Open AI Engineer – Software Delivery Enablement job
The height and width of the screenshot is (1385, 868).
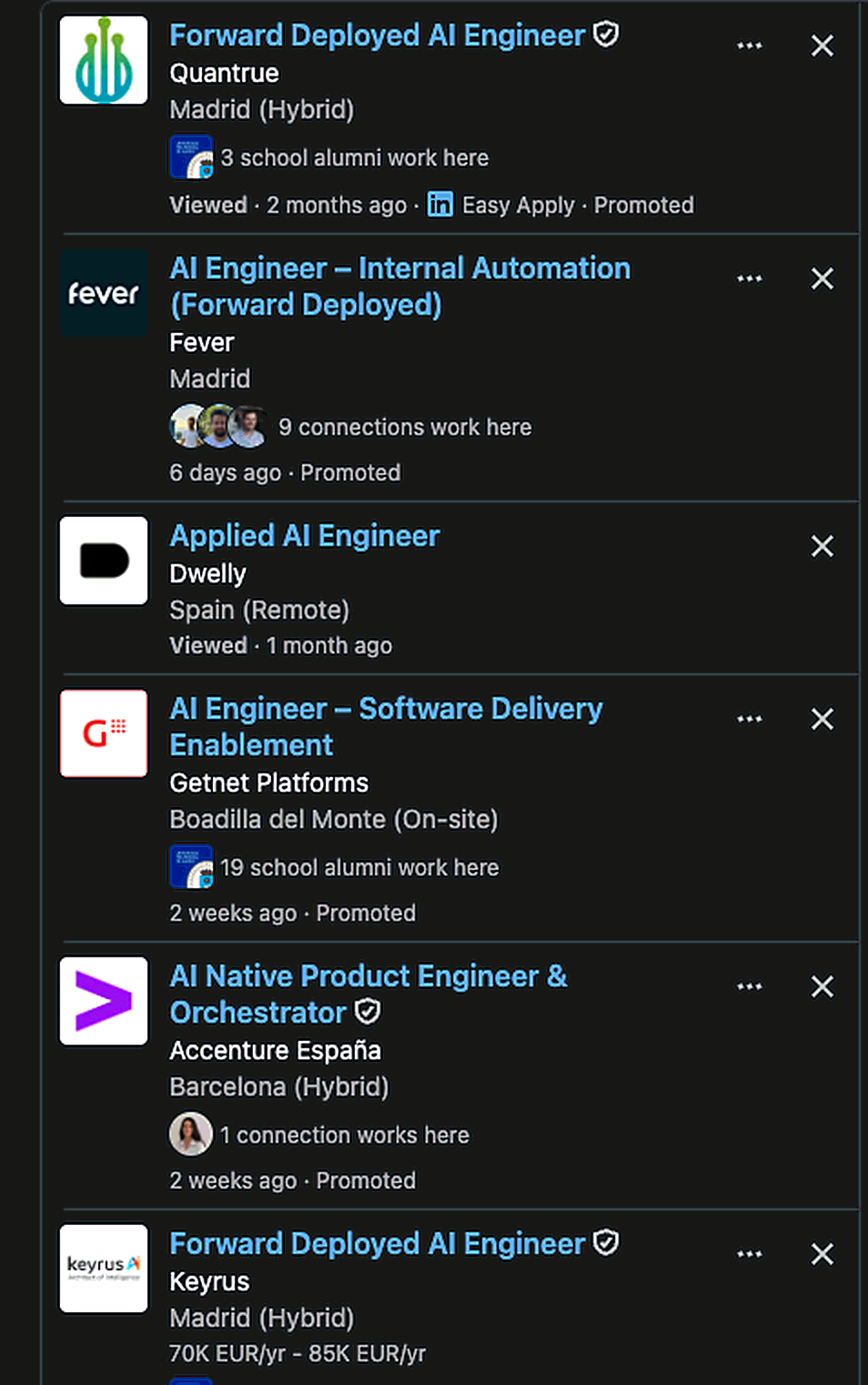(387, 726)
